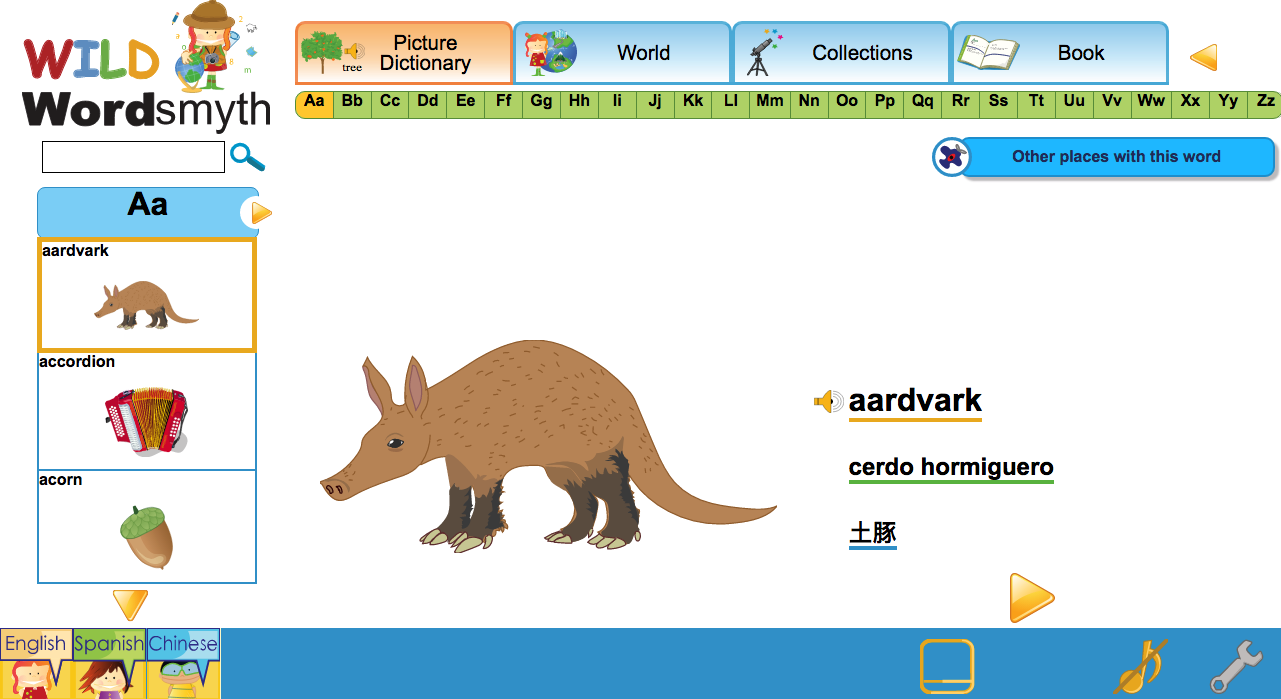The image size is (1281, 699).
Task: Play the aardvark pronunciation speaker icon
Action: [828, 402]
